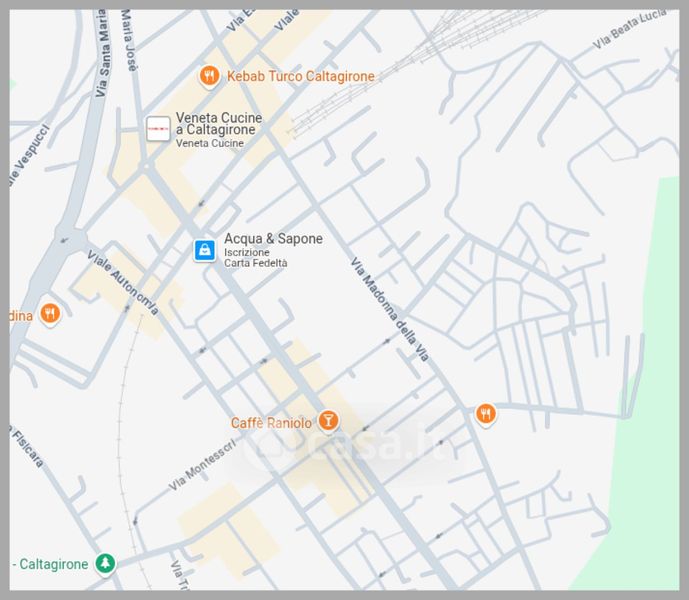Click the "Veneta Cucine a Caltagirone" place name
Viewport: 689px width, 600px height.
click(x=219, y=124)
